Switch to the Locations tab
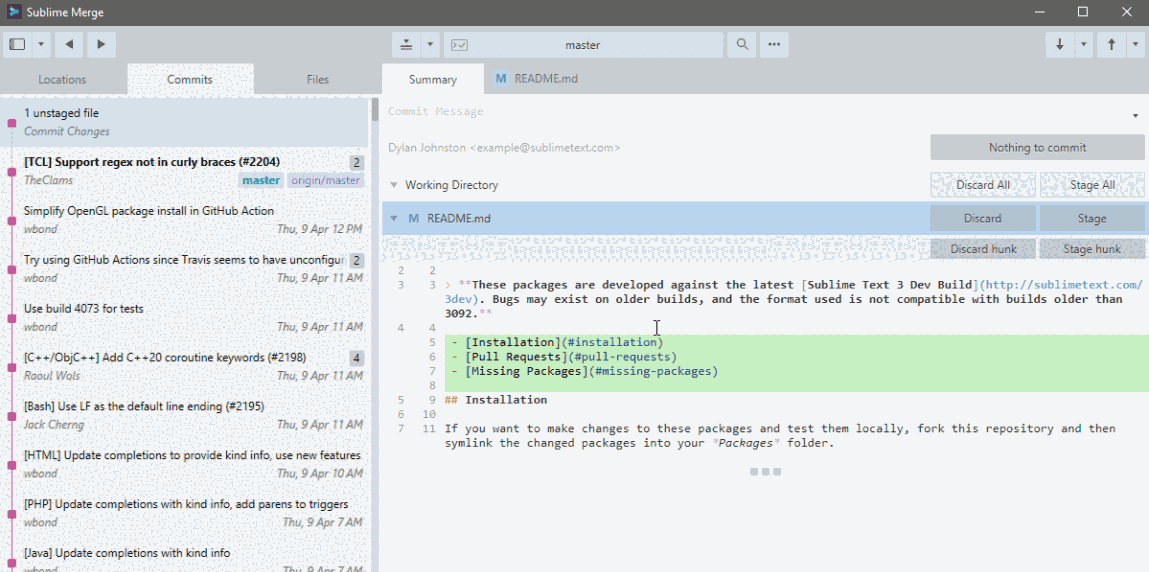The width and height of the screenshot is (1149, 572). (x=62, y=79)
